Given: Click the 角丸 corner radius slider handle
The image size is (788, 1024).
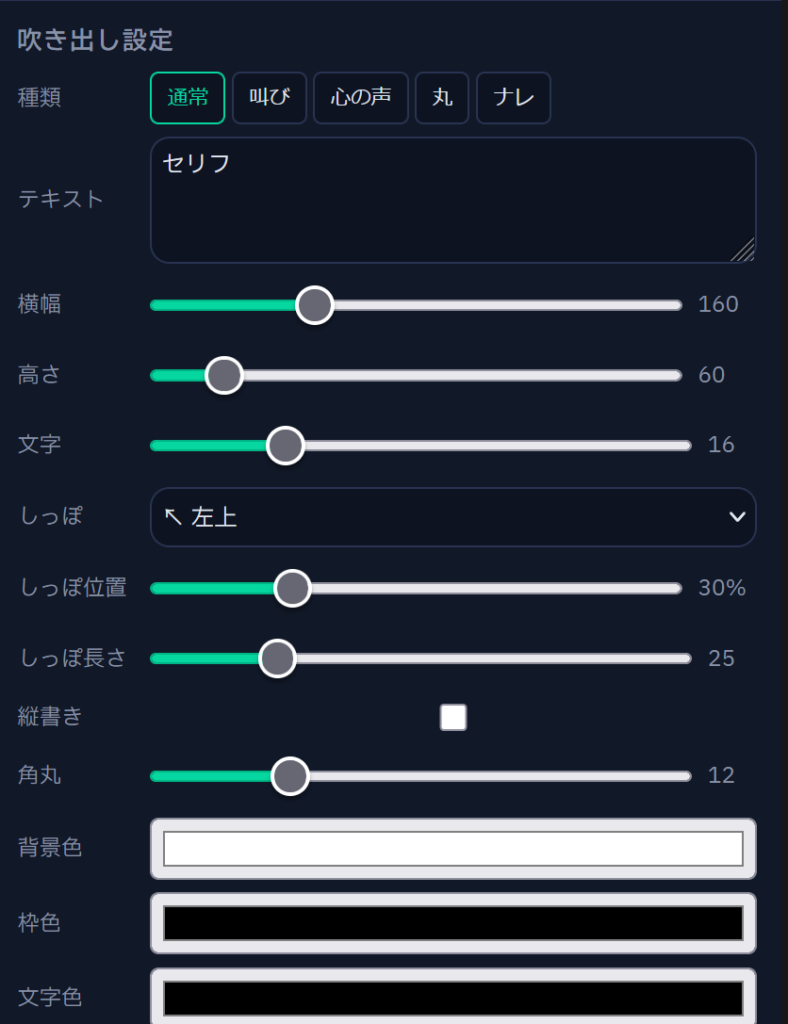Looking at the screenshot, I should [x=290, y=775].
